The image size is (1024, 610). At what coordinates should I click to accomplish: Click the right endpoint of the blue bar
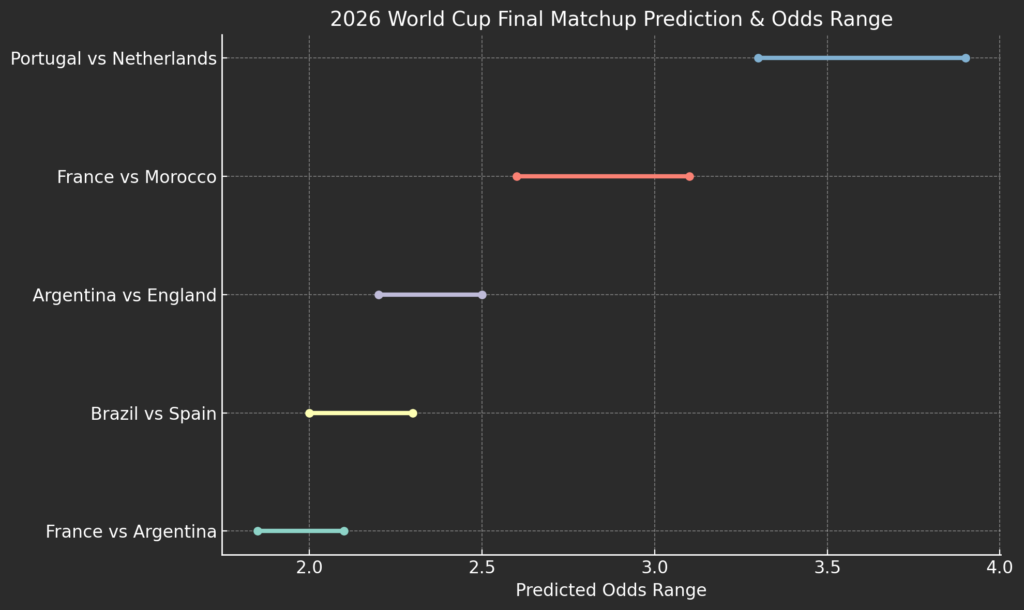[x=965, y=58]
